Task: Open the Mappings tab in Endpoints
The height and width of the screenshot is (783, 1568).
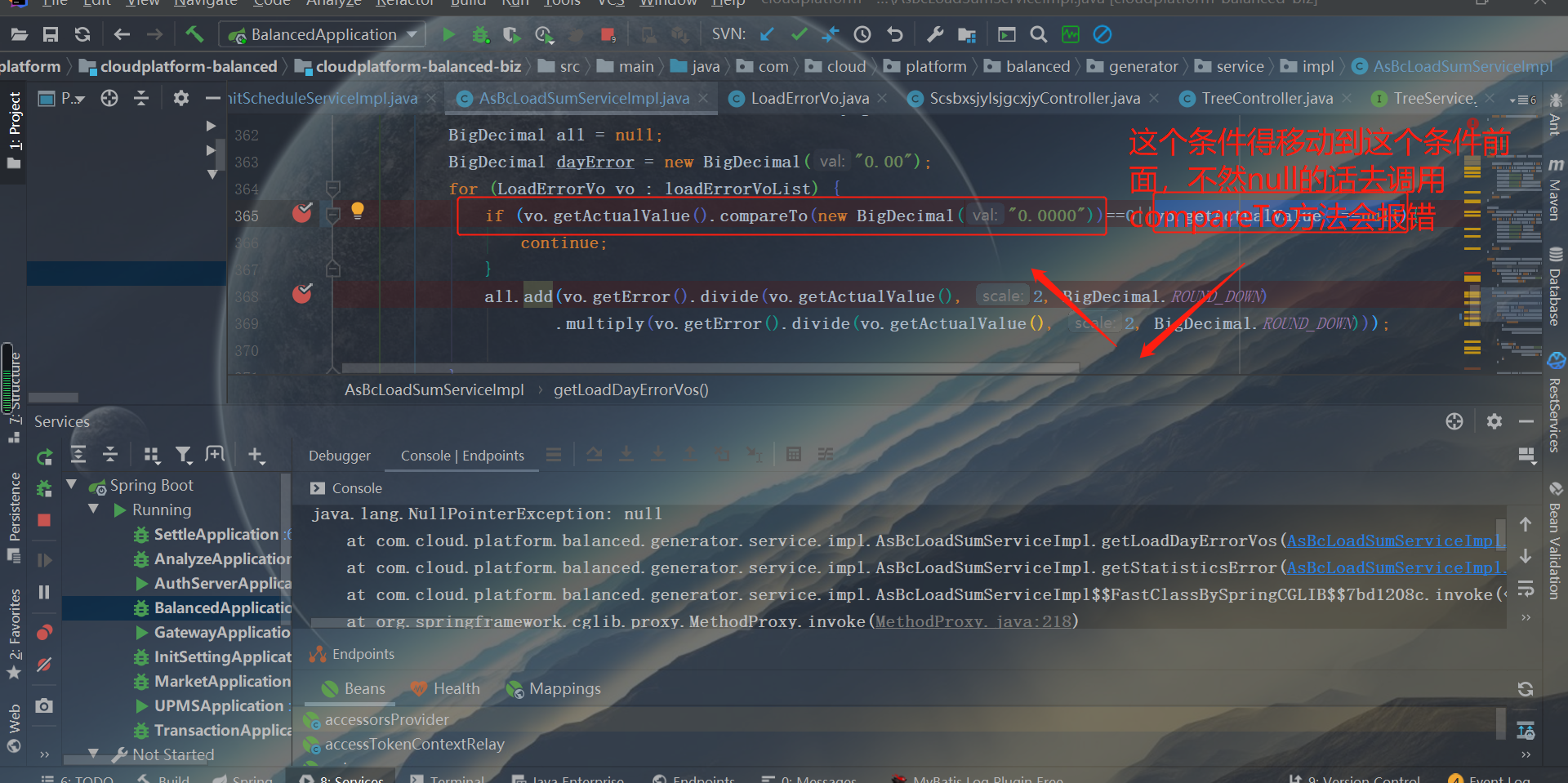Action: [x=554, y=689]
